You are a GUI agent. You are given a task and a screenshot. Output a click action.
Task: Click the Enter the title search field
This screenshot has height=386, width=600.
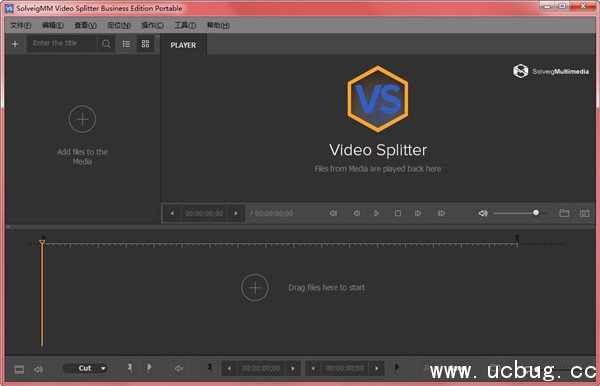[x=62, y=44]
